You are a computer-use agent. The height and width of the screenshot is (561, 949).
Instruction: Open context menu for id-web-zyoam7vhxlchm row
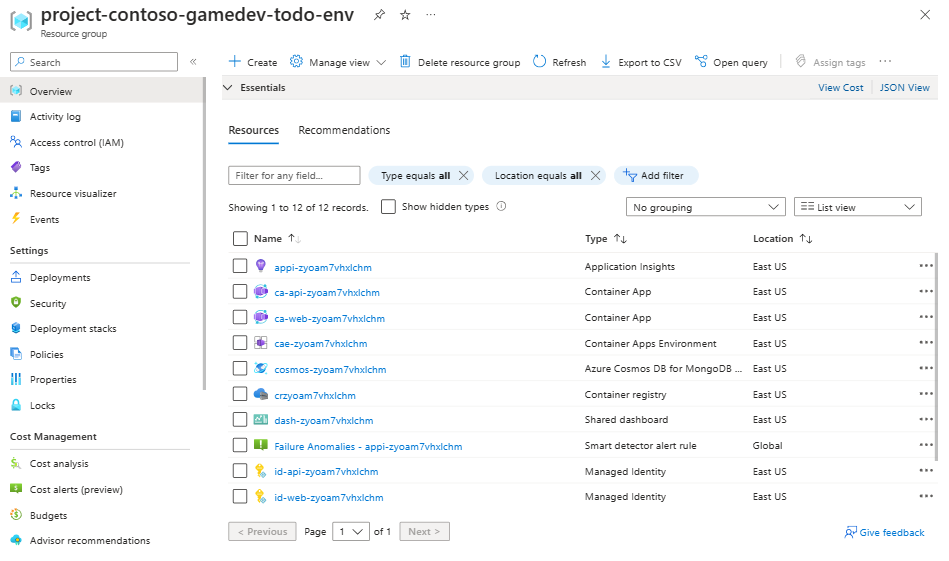pos(926,496)
